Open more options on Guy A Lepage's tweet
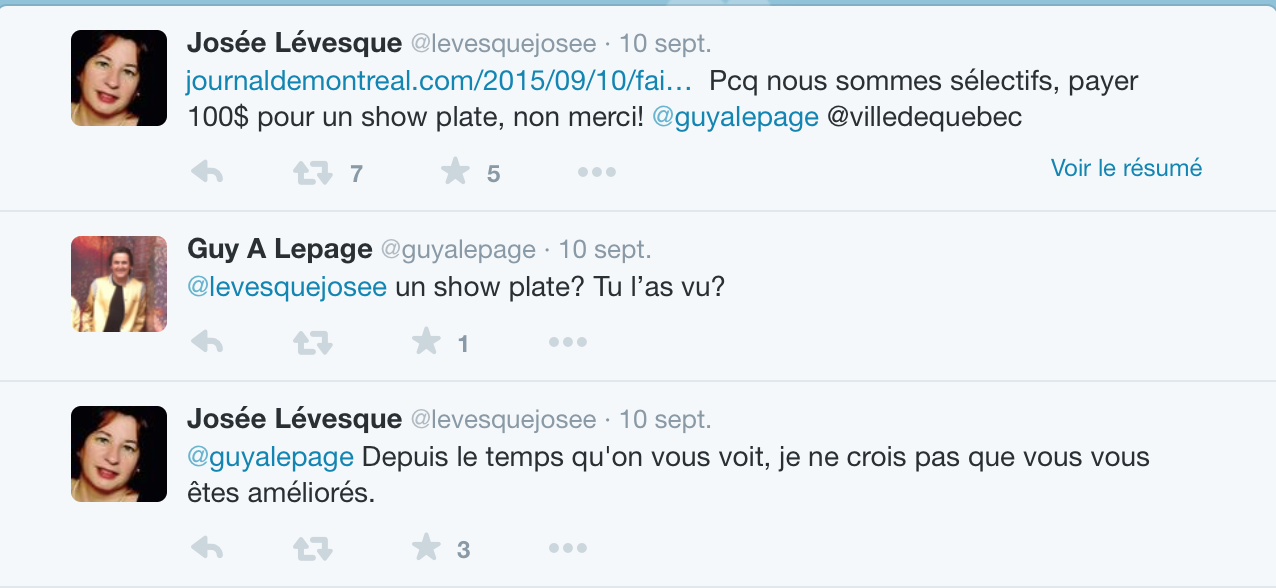1276x588 pixels. [568, 343]
